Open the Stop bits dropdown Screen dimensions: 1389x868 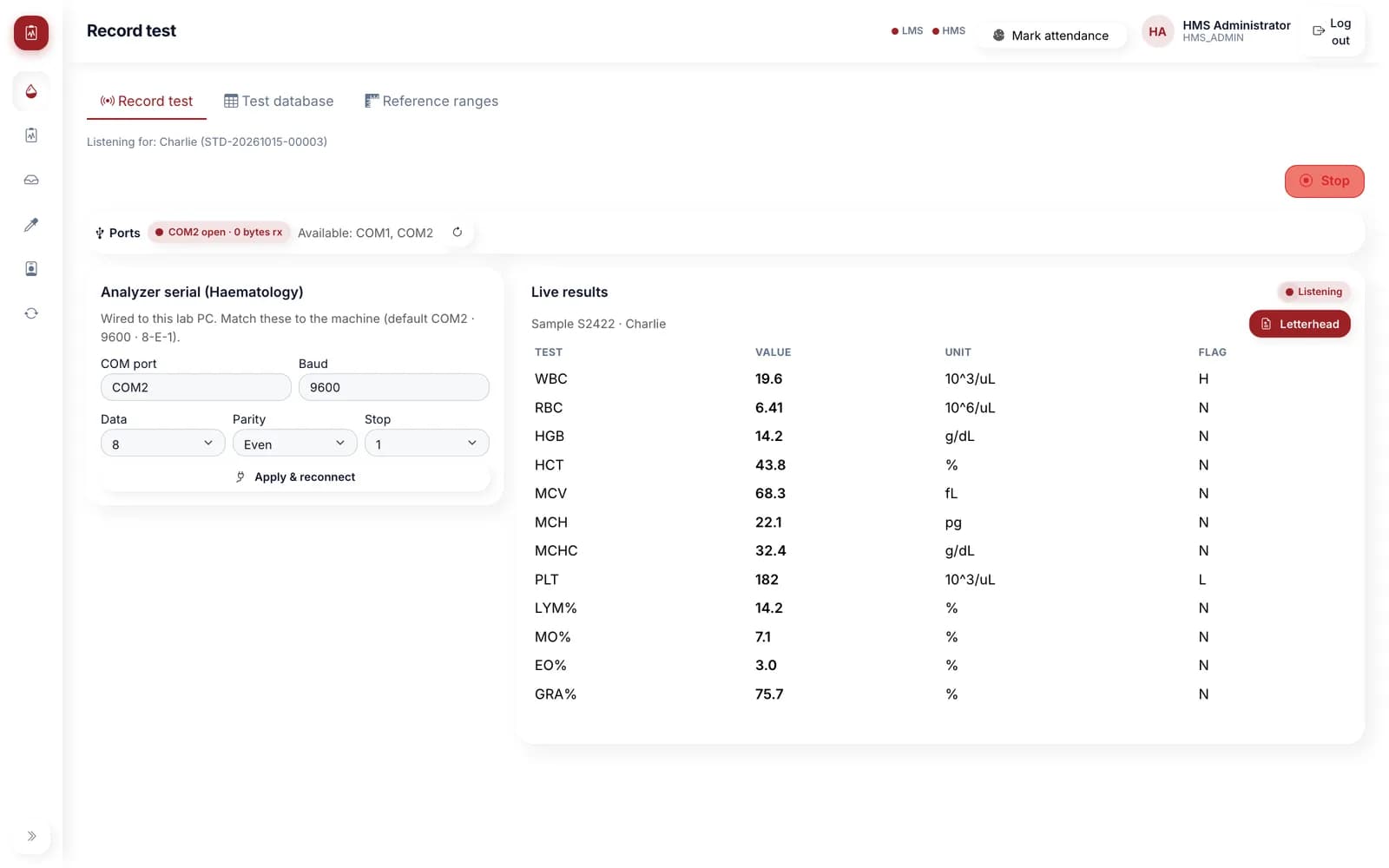click(x=427, y=444)
